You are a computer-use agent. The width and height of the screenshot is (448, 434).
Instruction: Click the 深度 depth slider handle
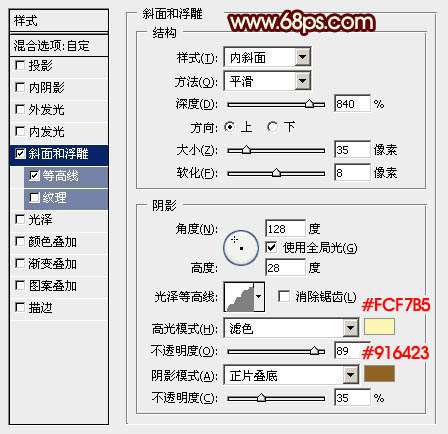pyautogui.click(x=310, y=104)
